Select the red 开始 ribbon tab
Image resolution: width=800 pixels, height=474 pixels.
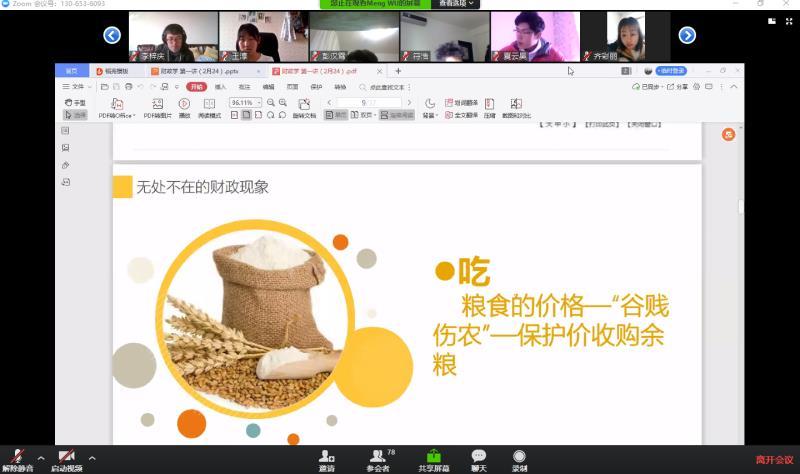click(196, 87)
